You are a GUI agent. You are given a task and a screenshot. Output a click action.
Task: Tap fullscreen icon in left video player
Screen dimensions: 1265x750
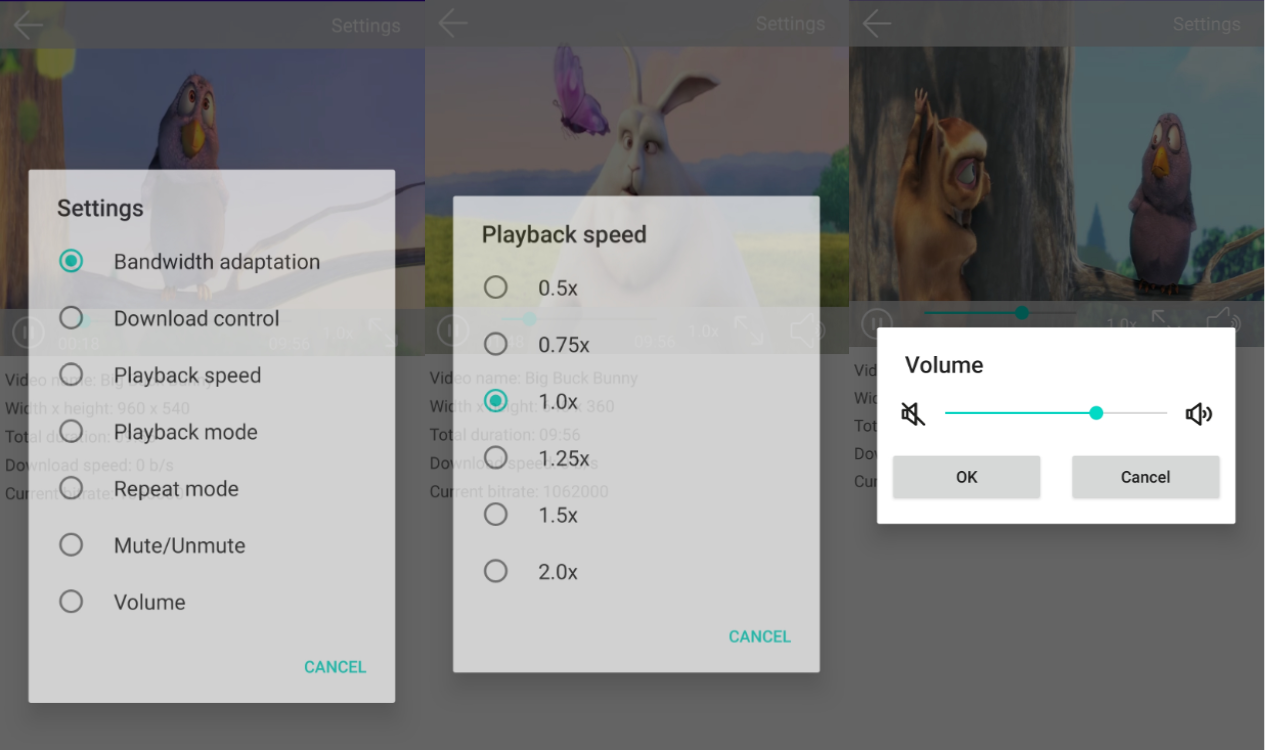(383, 332)
